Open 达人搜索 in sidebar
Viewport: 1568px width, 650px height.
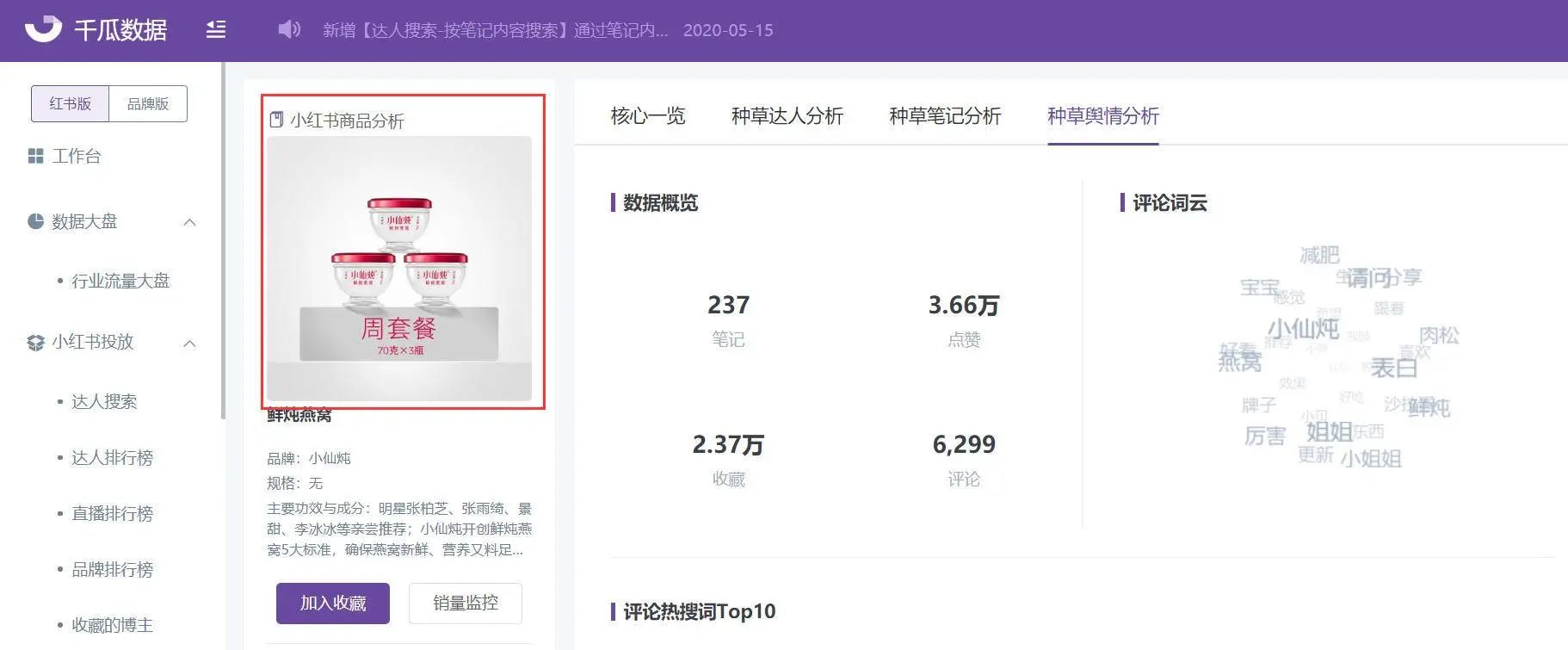[104, 401]
